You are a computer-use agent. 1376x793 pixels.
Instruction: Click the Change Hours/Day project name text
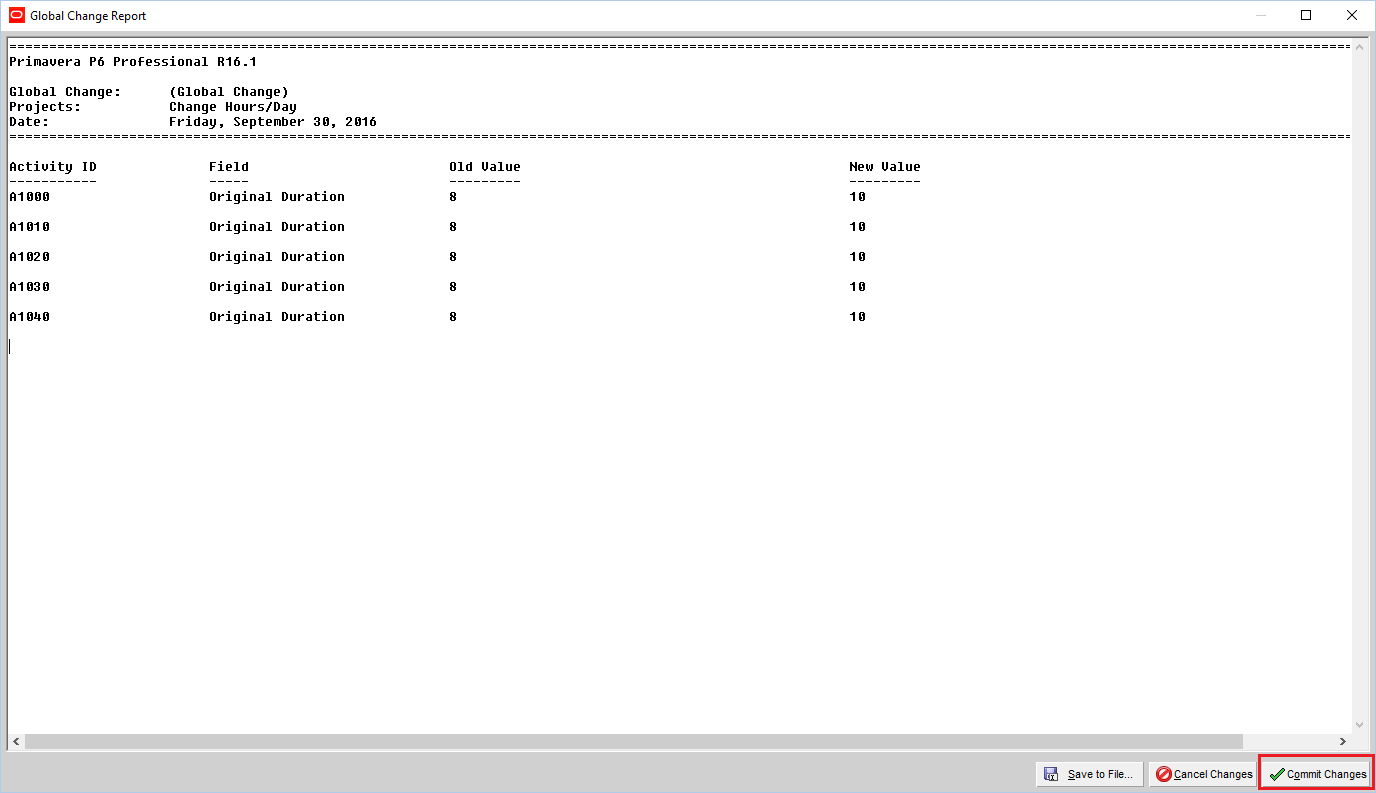[232, 107]
